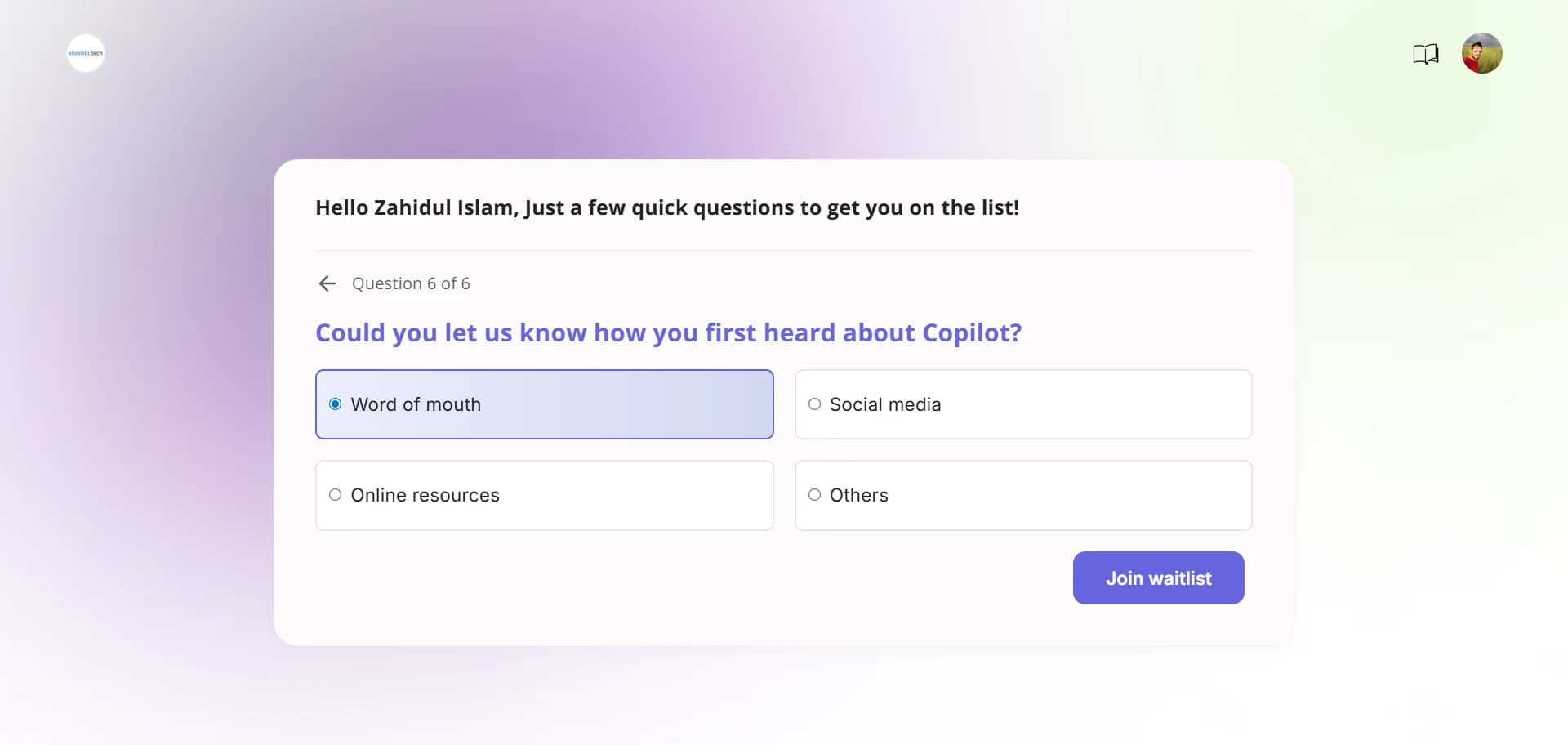Click the "Hello Zahidul Islam" greeting heading
The width and height of the screenshot is (1568, 745).
(x=667, y=207)
